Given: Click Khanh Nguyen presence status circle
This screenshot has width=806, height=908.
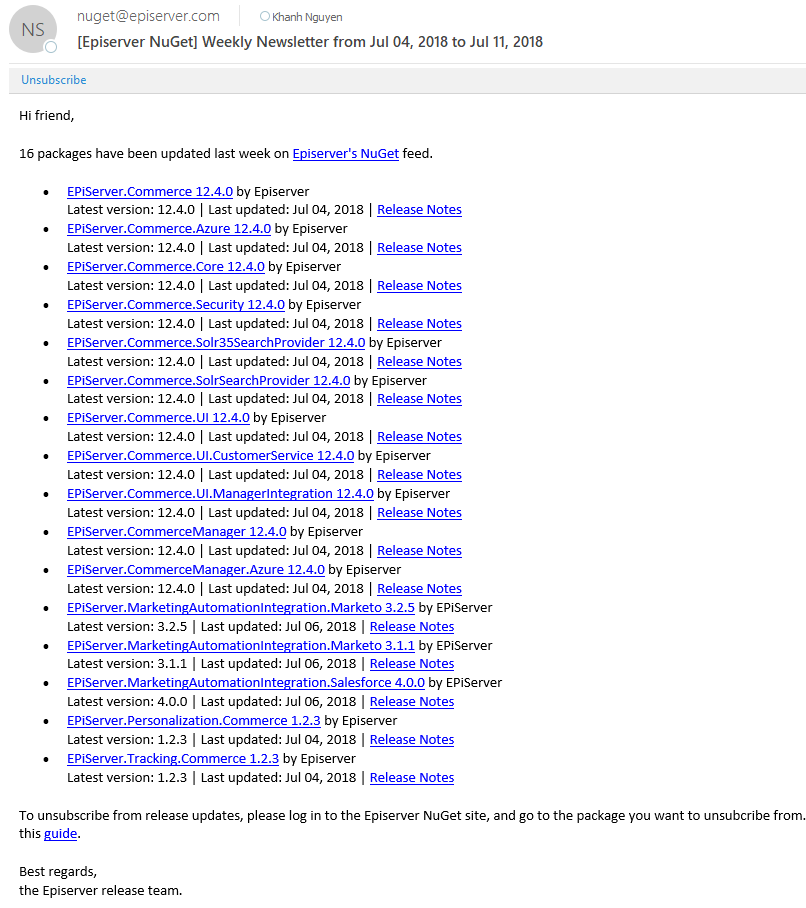Looking at the screenshot, I should tap(265, 16).
